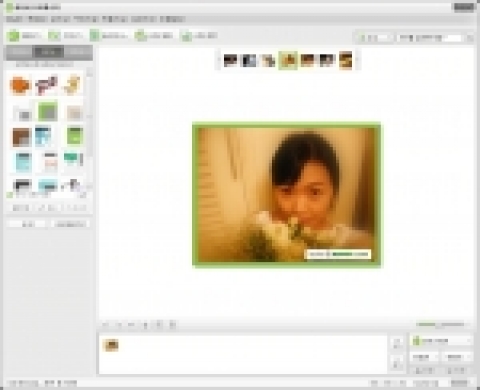
Task: Select the brown frame template in left panel
Action: (x=21, y=137)
